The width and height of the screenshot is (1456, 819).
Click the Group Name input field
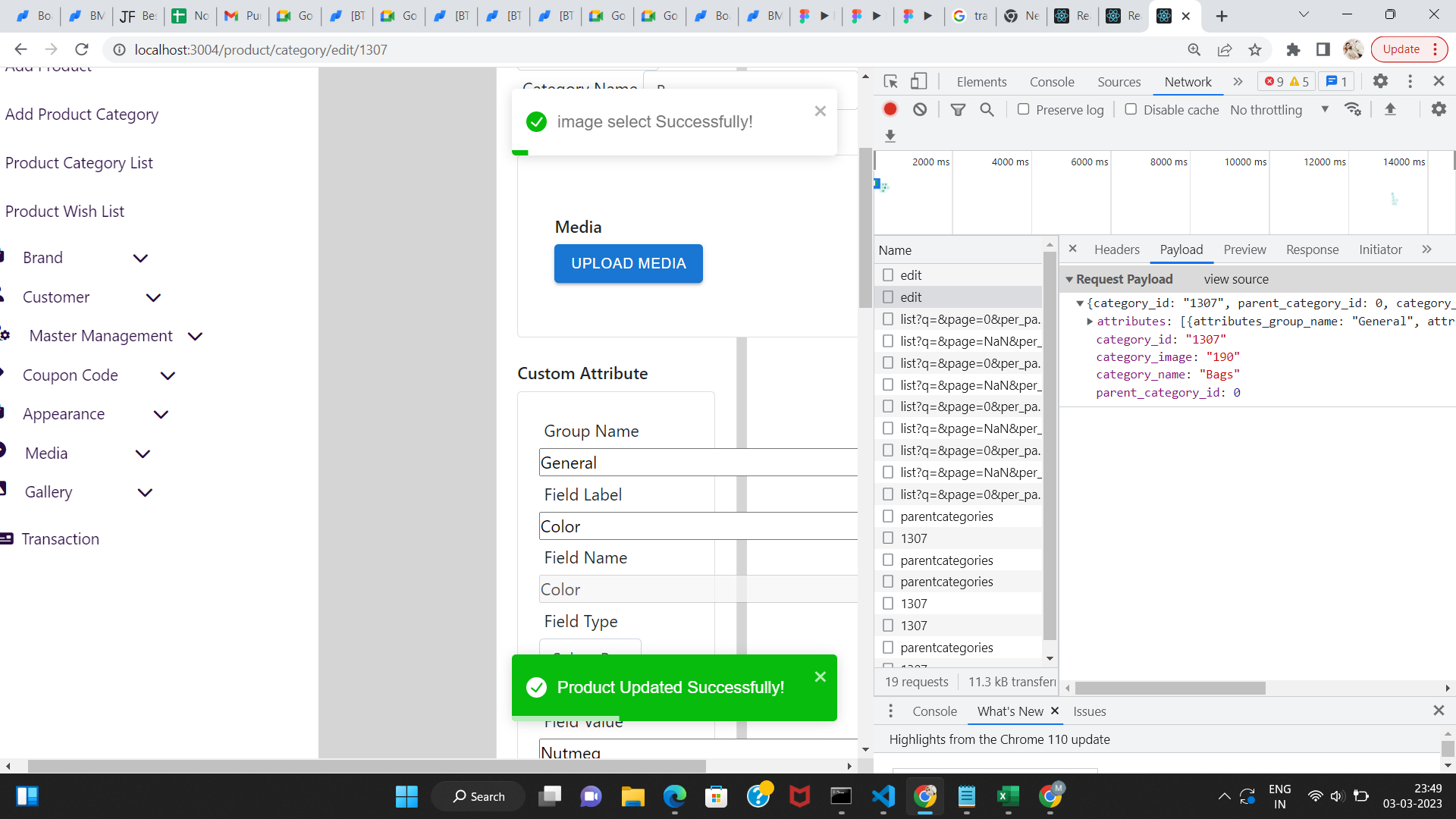click(698, 463)
